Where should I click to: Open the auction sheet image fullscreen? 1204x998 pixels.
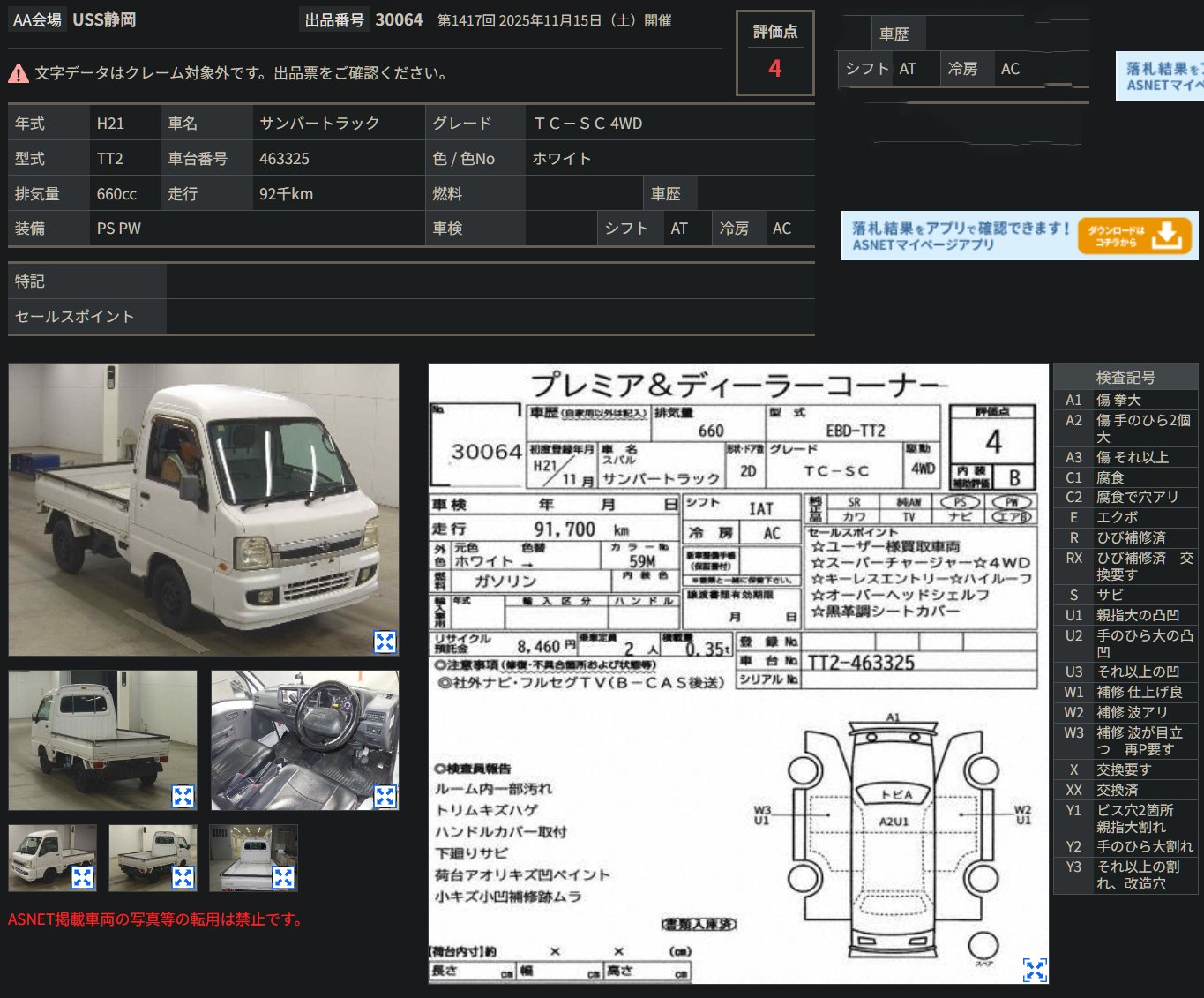[x=1035, y=969]
